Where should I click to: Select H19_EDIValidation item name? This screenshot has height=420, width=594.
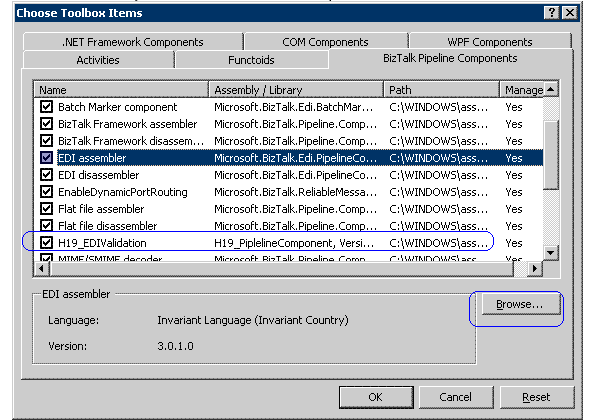pyautogui.click(x=102, y=243)
